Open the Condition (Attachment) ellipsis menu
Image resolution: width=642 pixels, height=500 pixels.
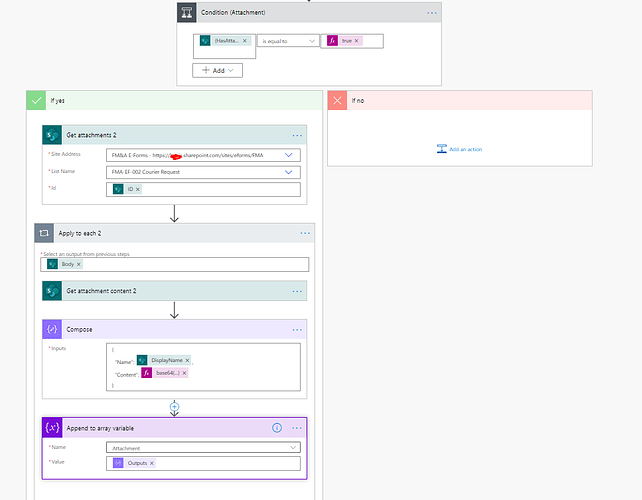point(432,13)
